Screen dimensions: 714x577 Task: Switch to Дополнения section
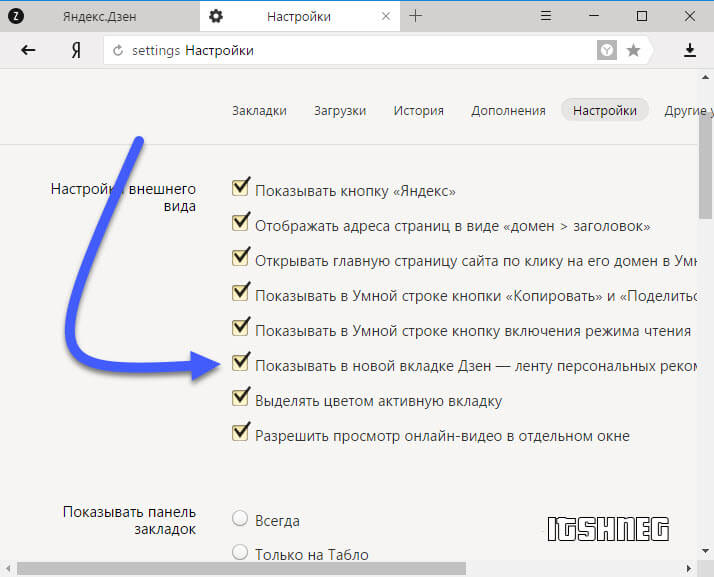click(x=508, y=111)
